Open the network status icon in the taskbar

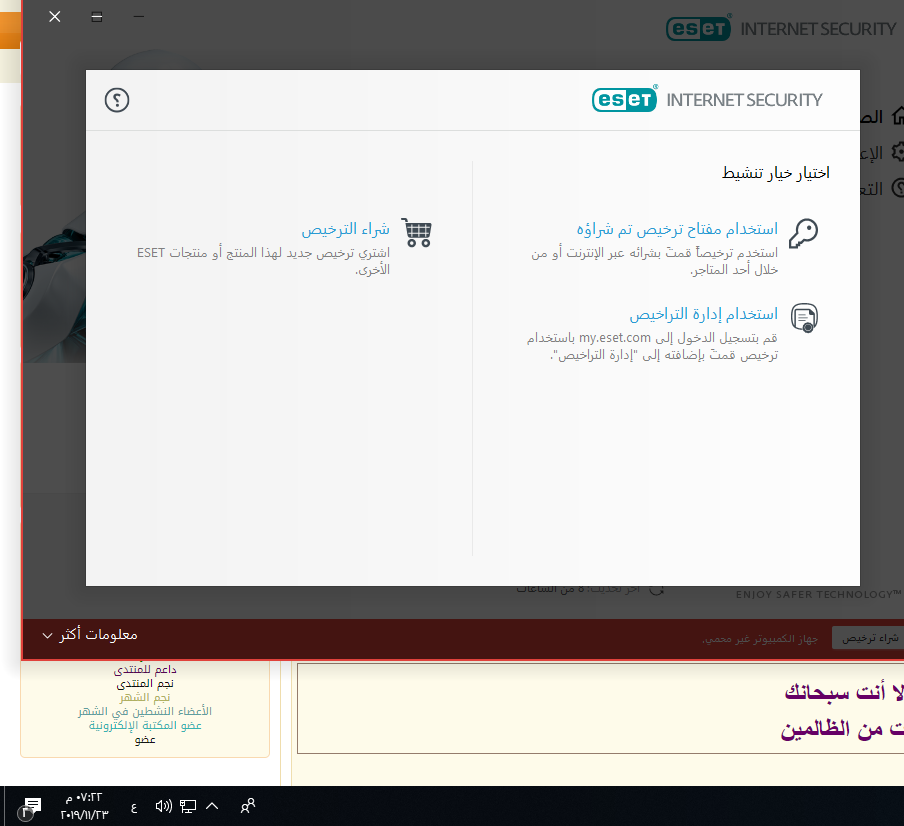[x=188, y=806]
